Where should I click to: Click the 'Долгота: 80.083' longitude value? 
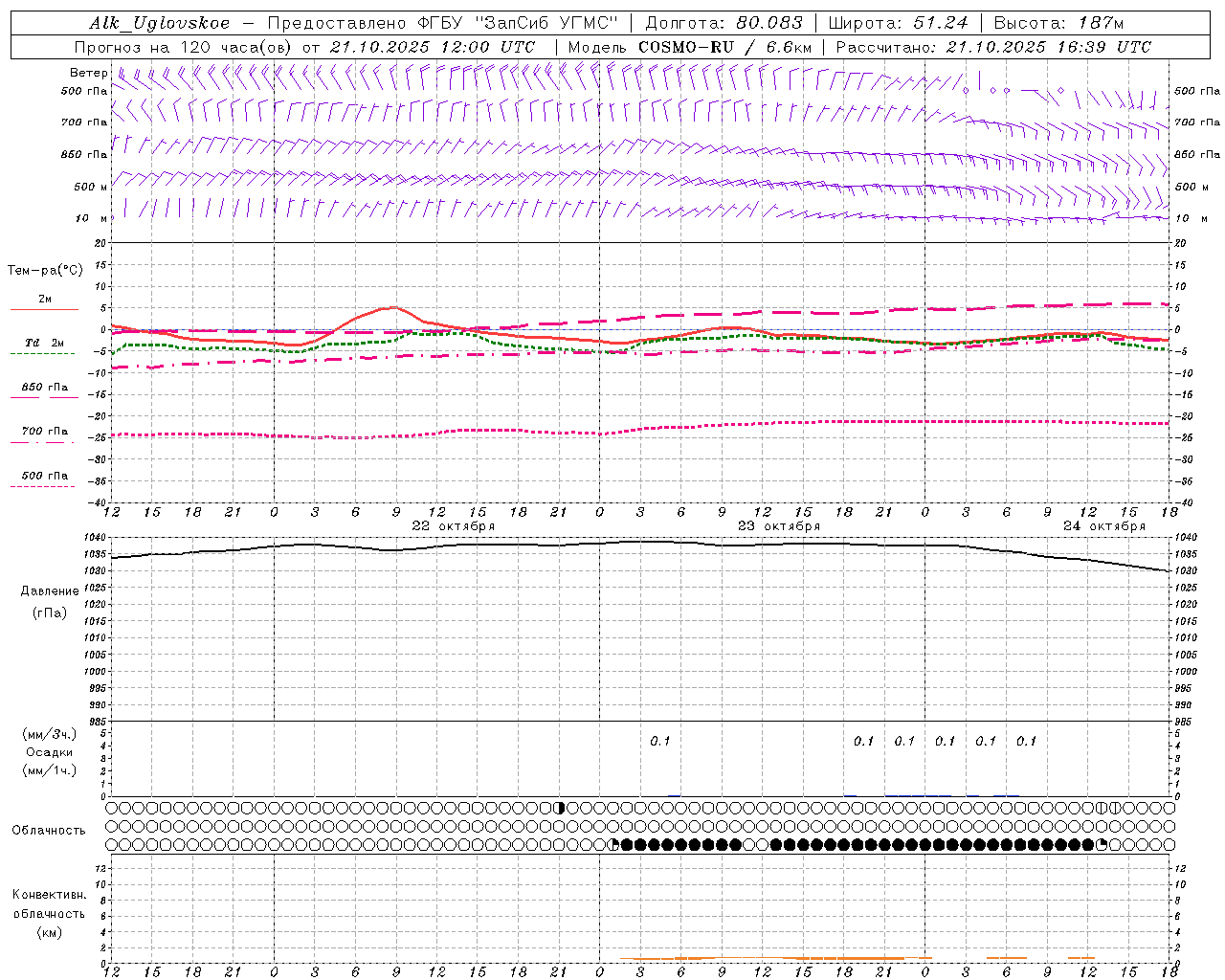724,23
